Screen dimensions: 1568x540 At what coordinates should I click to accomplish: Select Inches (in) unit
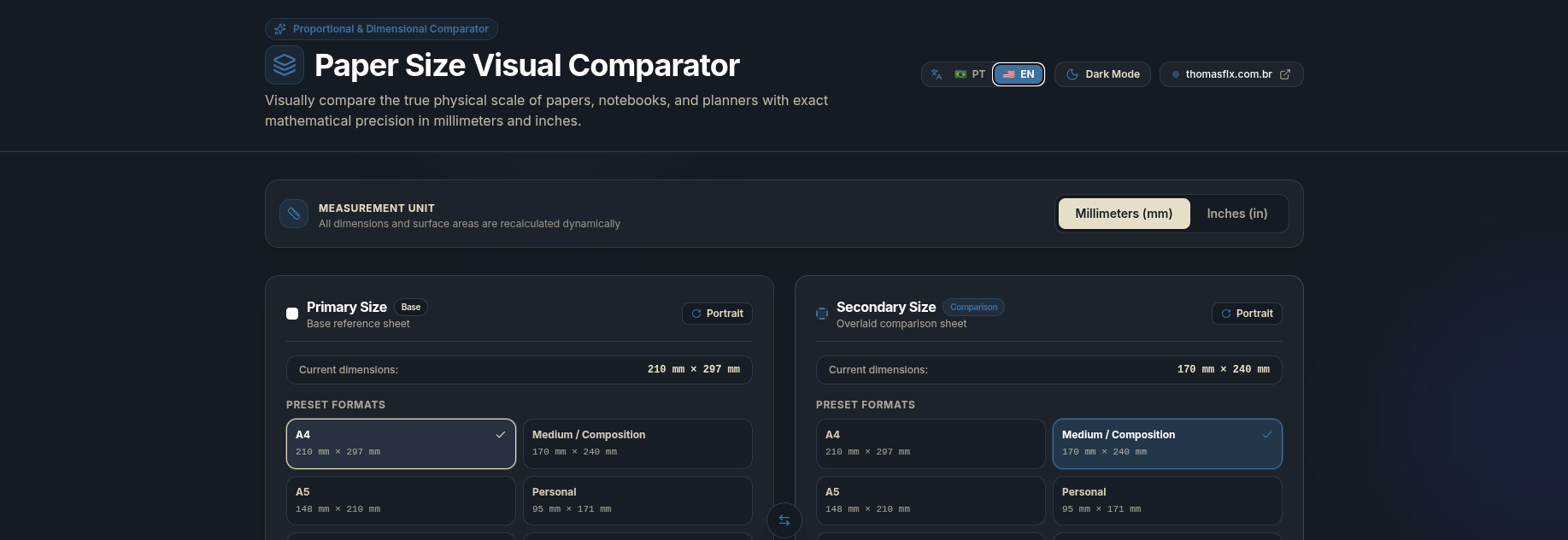pos(1236,214)
